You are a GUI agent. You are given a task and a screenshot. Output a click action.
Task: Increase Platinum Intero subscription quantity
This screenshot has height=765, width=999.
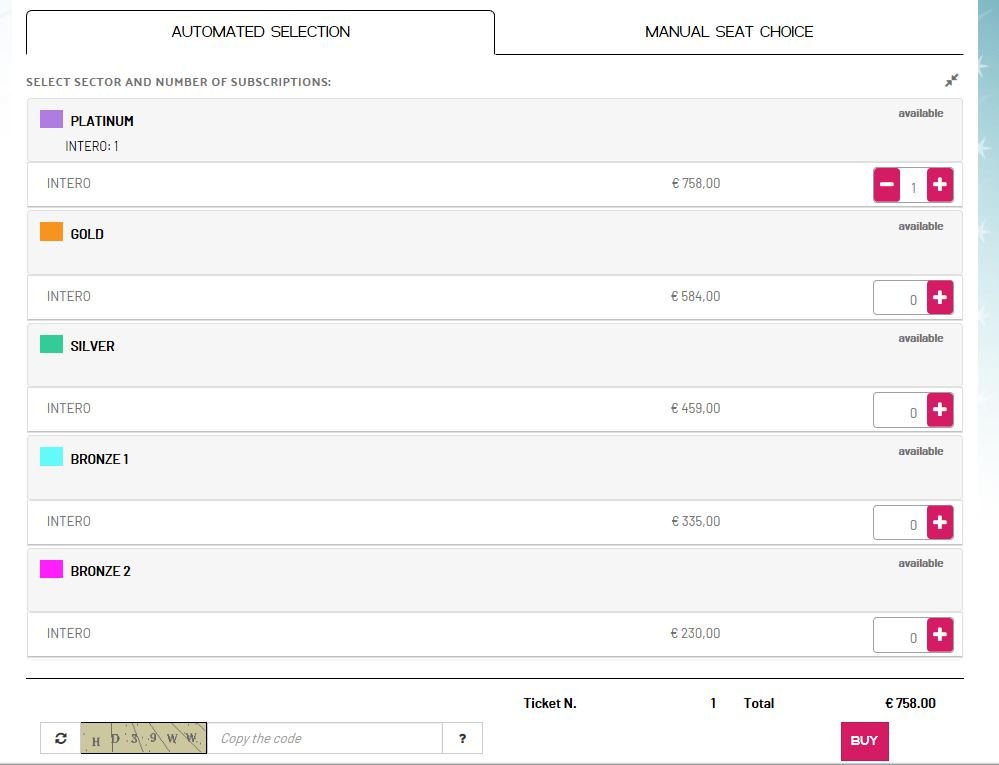(940, 185)
